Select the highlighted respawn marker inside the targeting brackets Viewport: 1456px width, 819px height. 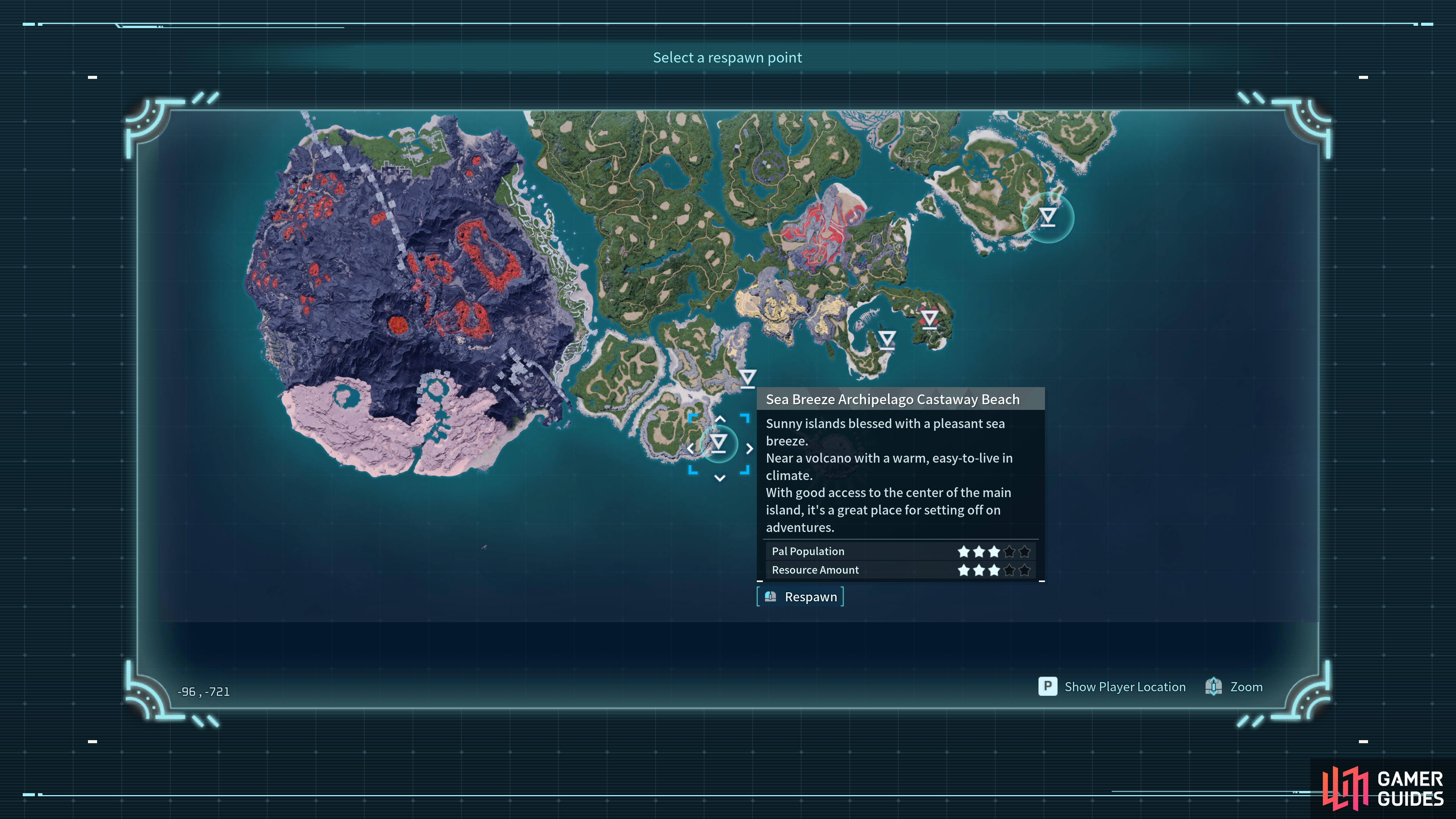pyautogui.click(x=719, y=444)
